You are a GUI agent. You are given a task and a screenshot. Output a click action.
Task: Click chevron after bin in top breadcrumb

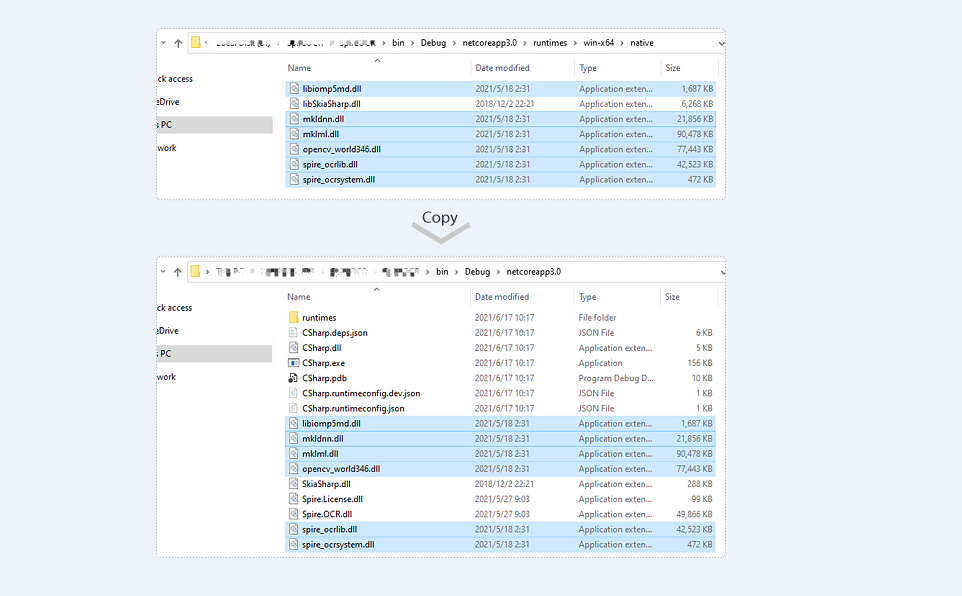tap(412, 43)
